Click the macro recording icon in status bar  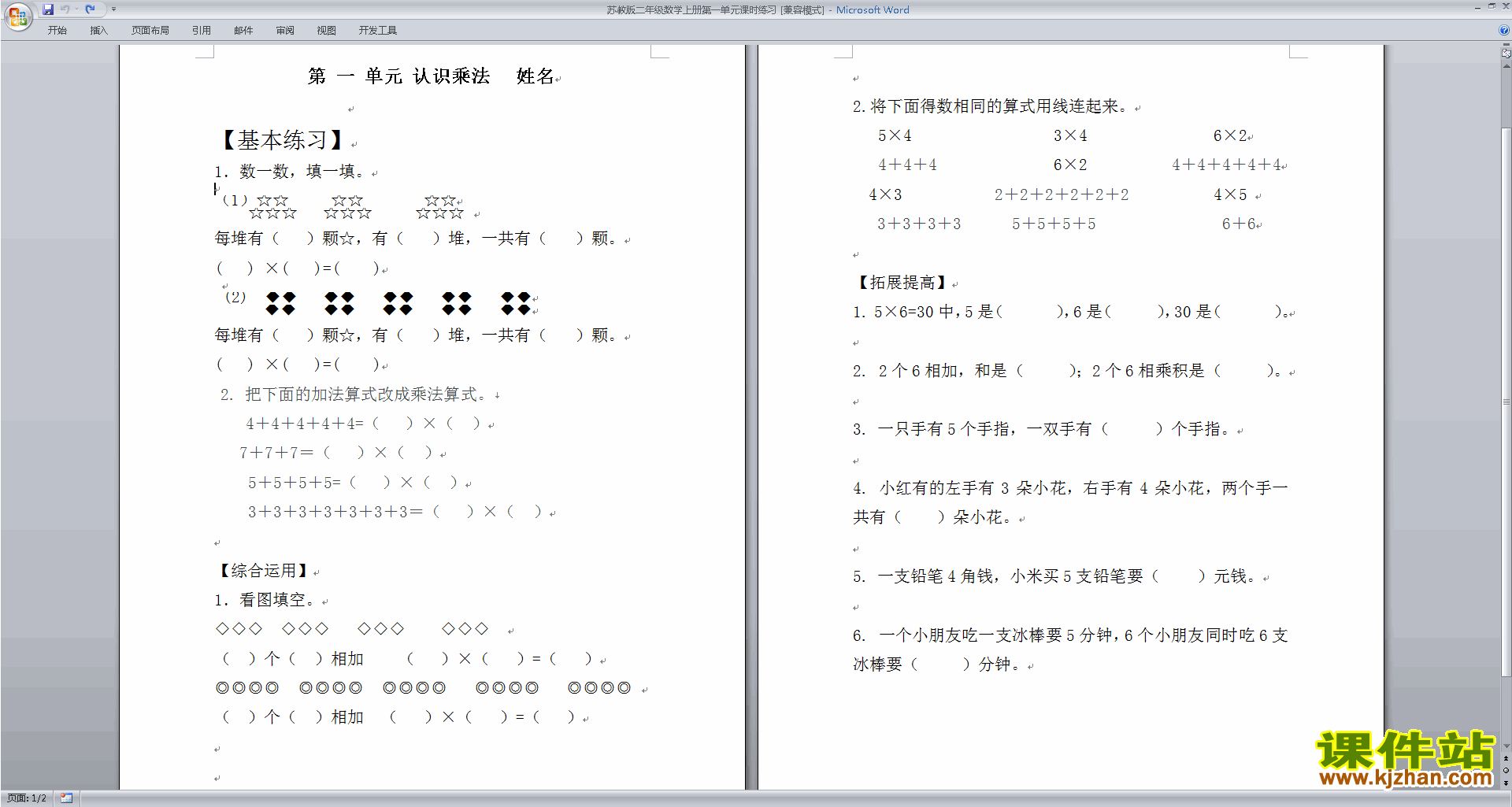pyautogui.click(x=66, y=798)
